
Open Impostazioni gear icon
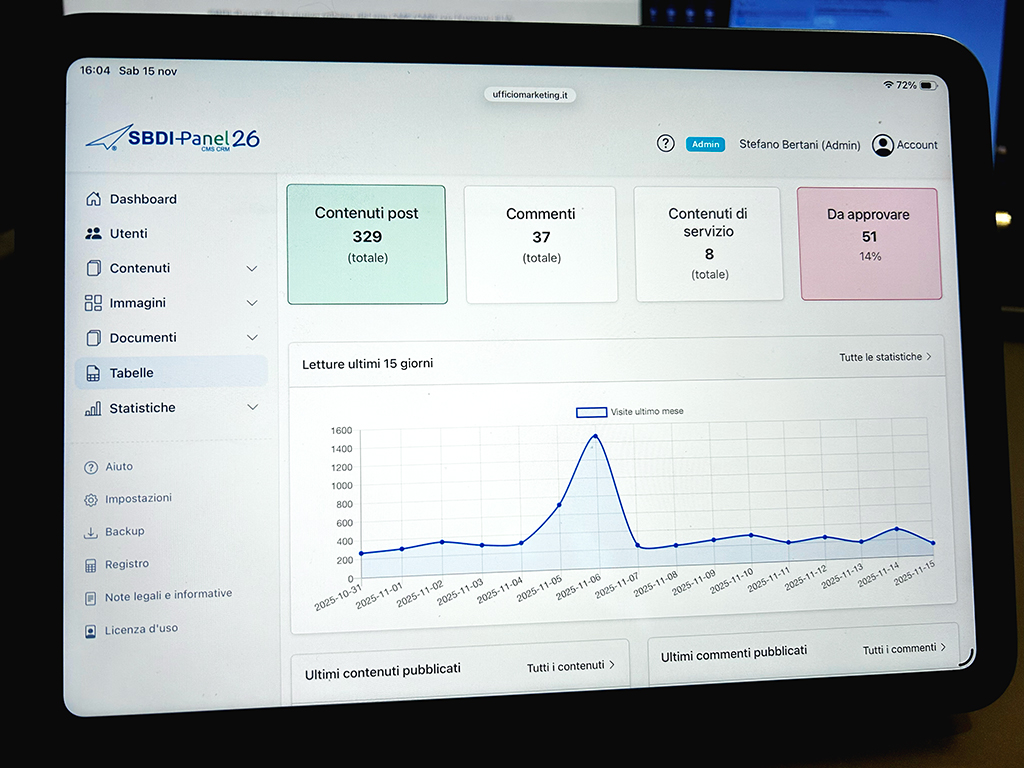[x=91, y=499]
